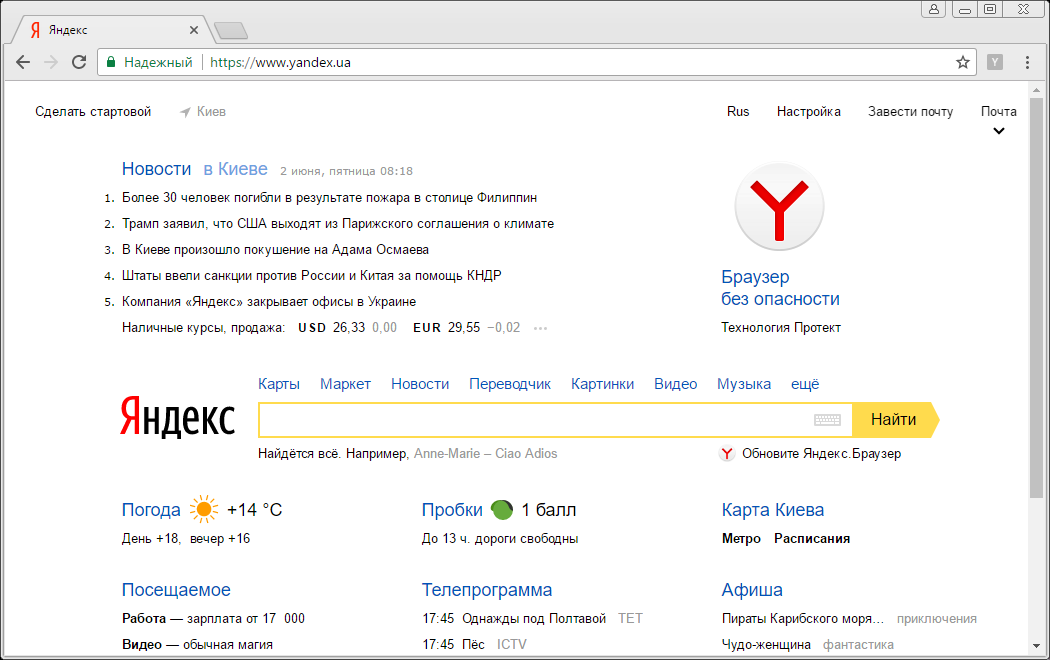Click the green traffic indicator icon
1050x660 pixels.
502,509
